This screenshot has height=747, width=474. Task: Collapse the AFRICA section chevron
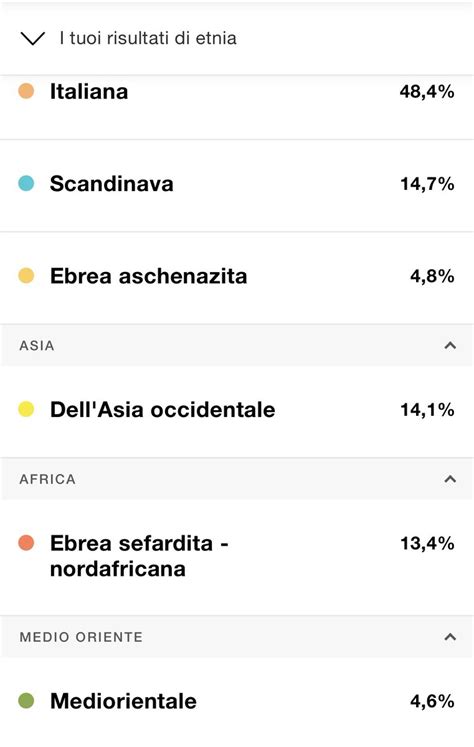450,479
